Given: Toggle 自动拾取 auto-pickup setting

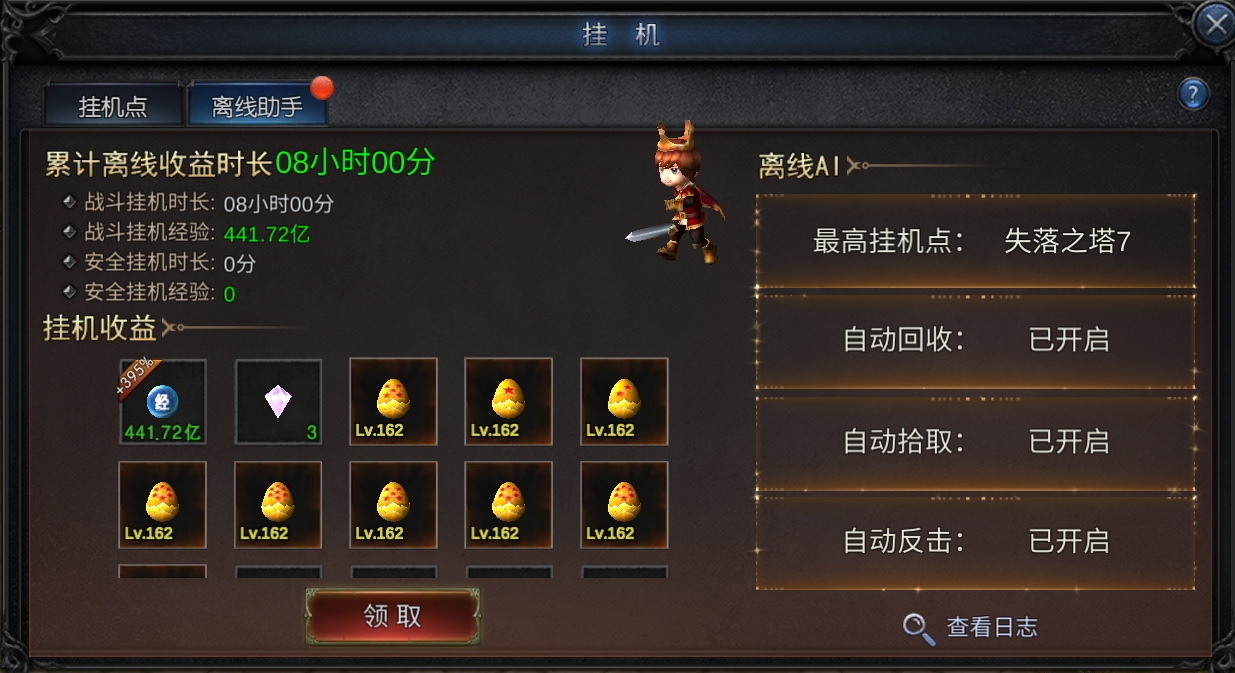Looking at the screenshot, I should pos(975,441).
